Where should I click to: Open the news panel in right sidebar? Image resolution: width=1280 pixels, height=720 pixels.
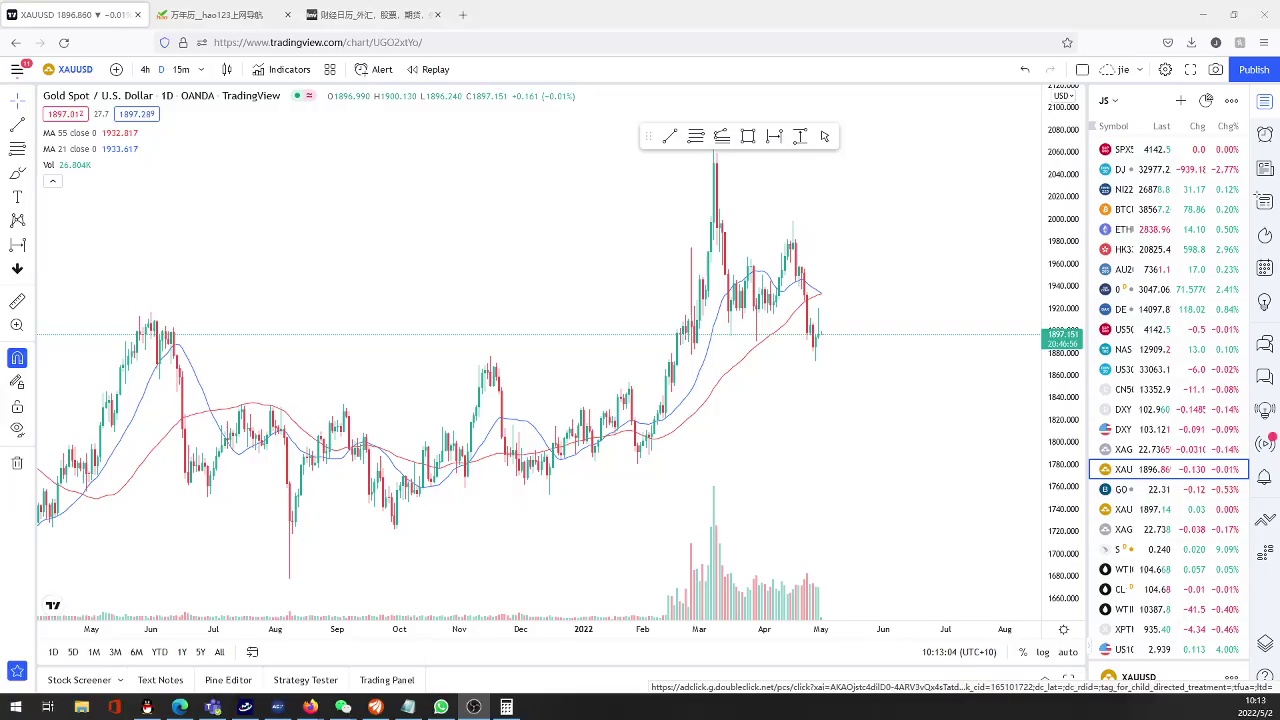point(1265,168)
